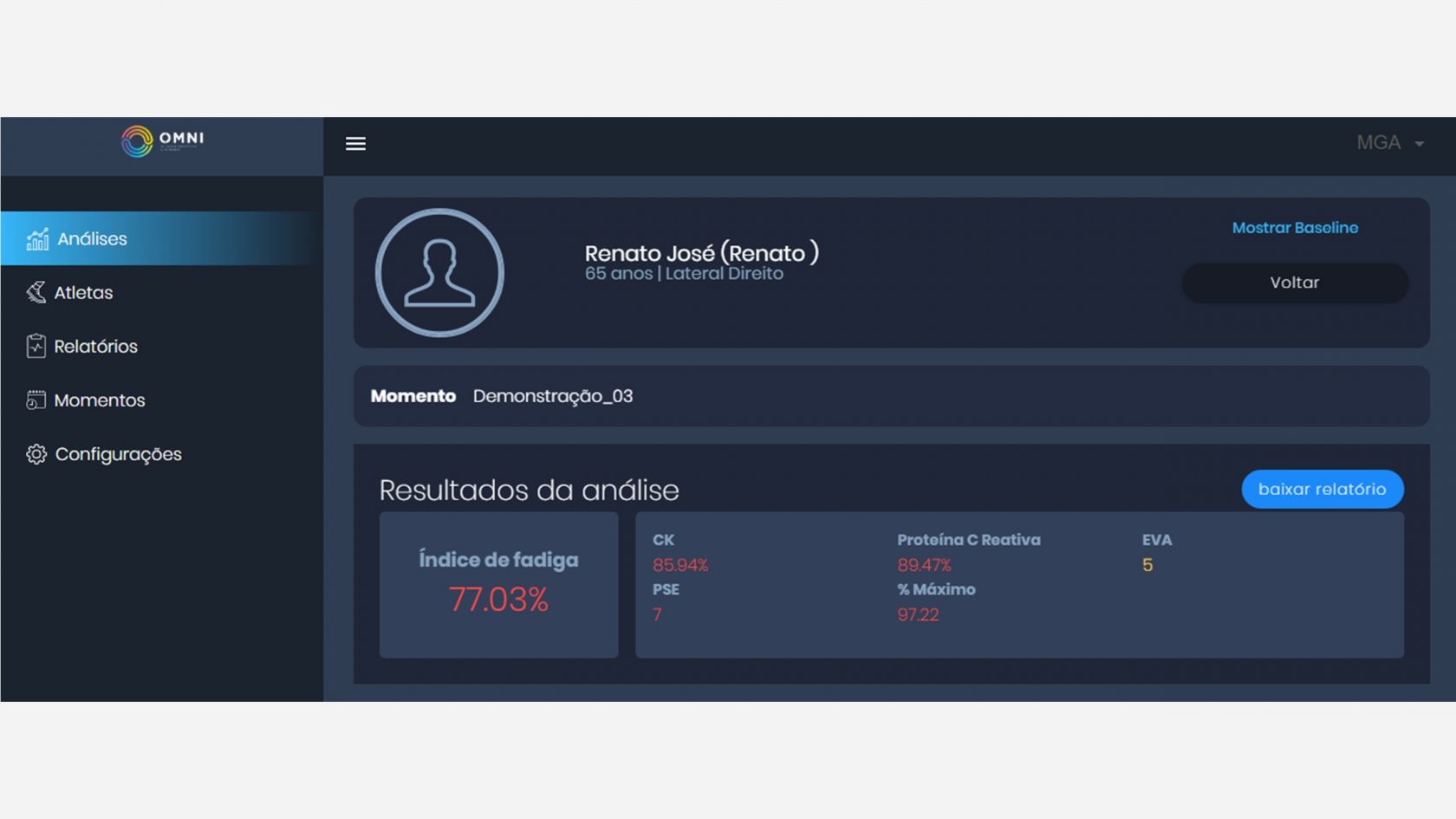Click the Índice de fadiga card
The height and width of the screenshot is (819, 1456).
(x=497, y=584)
